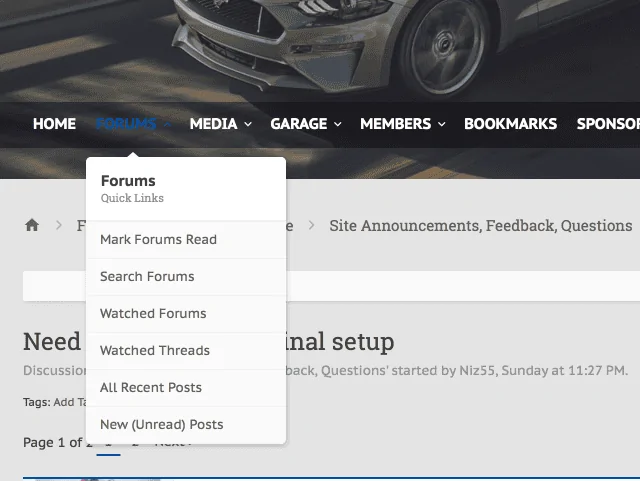
Task: Open Watched Forums quick link
Action: coord(186,314)
